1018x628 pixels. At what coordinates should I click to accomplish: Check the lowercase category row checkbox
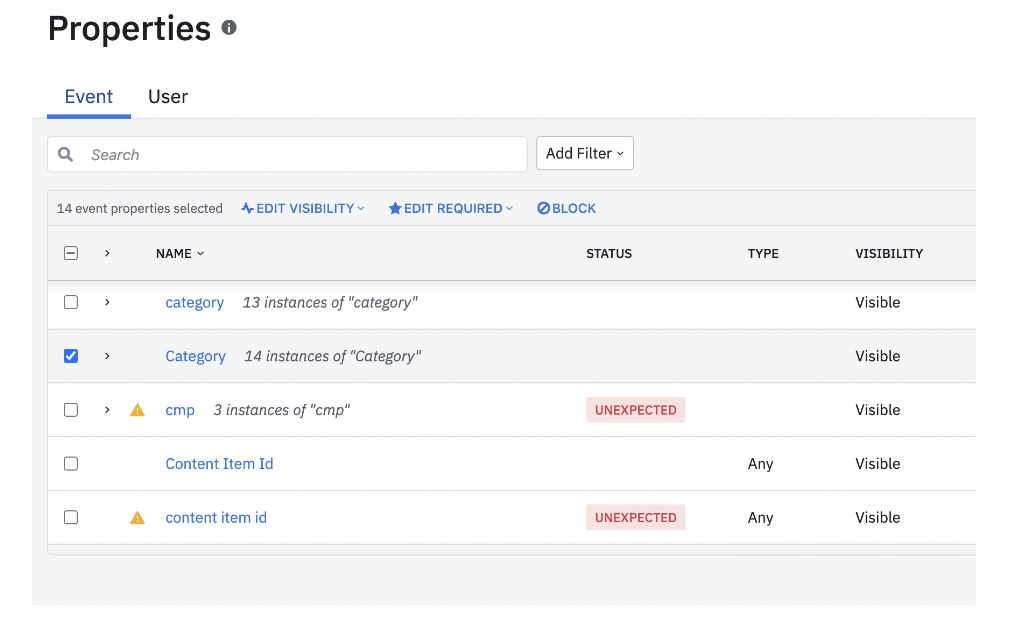tap(71, 302)
